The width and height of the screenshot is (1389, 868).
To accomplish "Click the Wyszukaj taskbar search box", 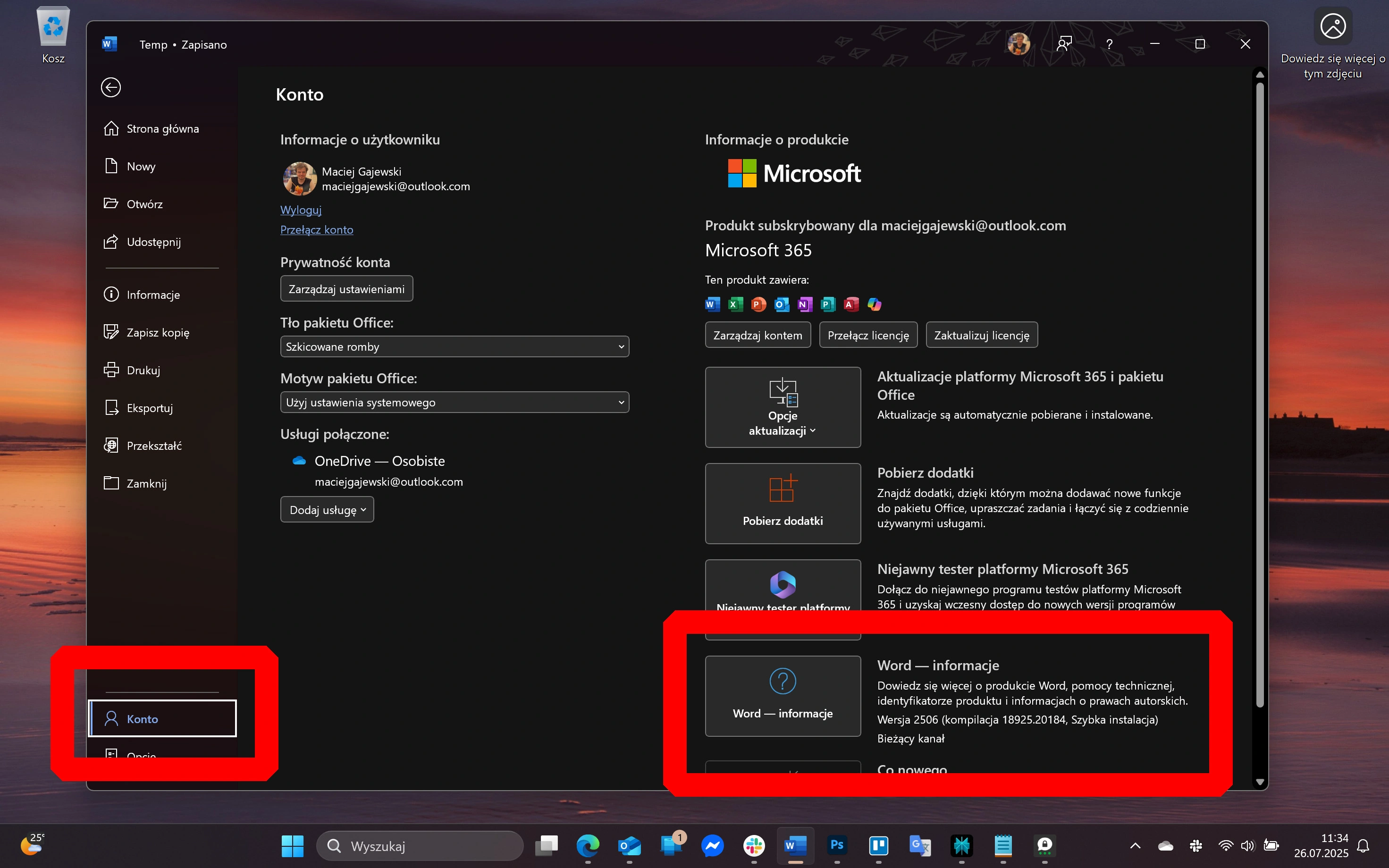I will [x=420, y=846].
